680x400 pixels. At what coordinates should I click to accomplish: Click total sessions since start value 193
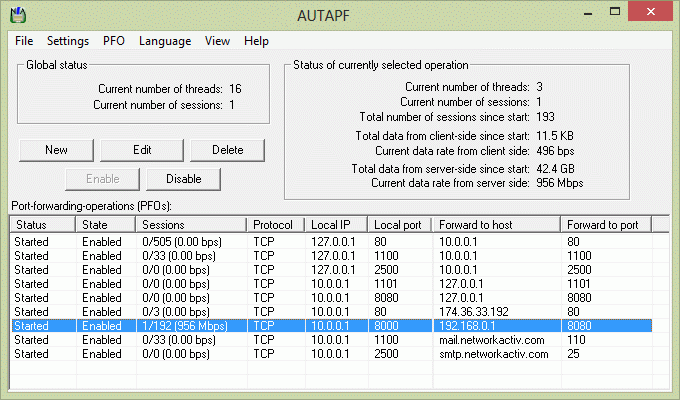pyautogui.click(x=545, y=117)
